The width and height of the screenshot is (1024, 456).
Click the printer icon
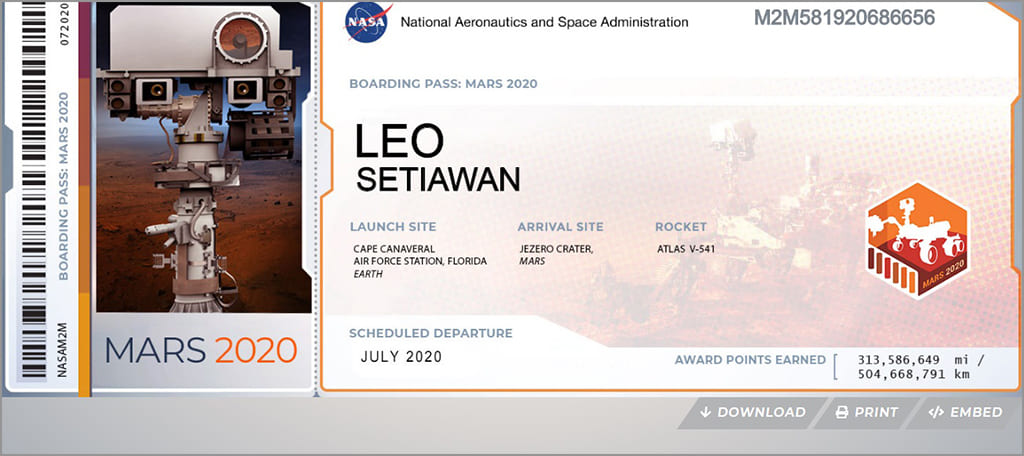click(x=842, y=412)
